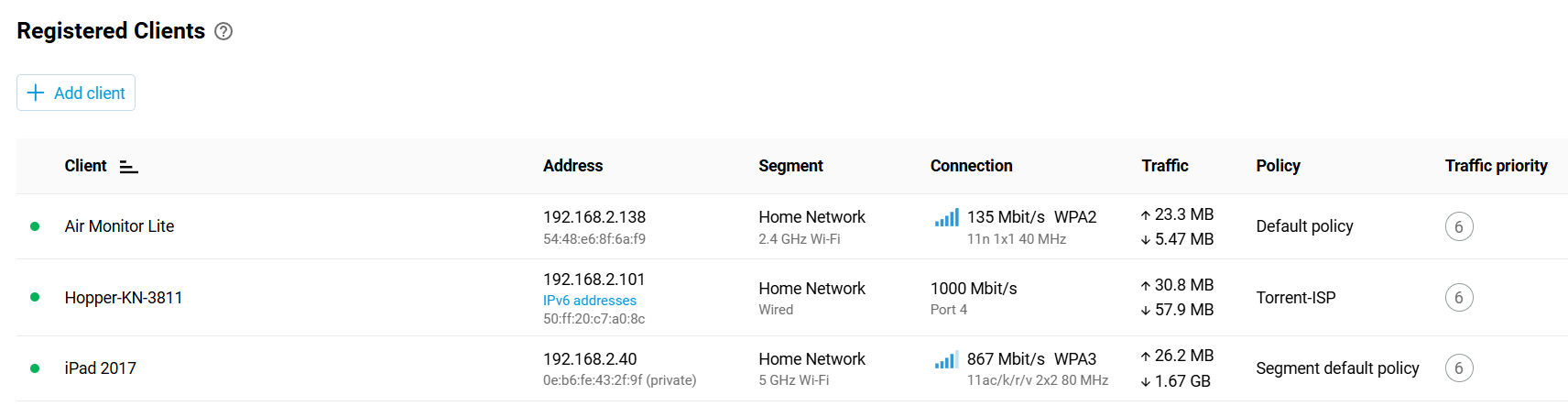Open traffic priority 6 for Hopper-KN-3811
Screen dimensions: 1568x406
(1458, 297)
